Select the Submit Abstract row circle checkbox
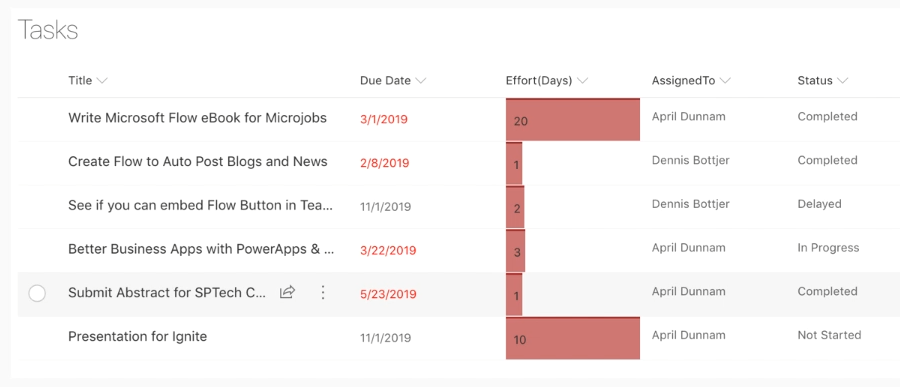The height and width of the screenshot is (387, 900). (37, 293)
